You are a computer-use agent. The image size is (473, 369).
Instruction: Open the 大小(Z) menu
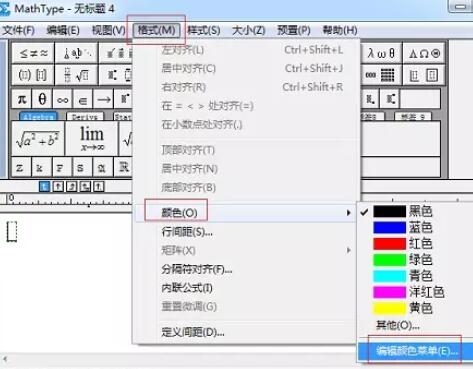coord(249,30)
